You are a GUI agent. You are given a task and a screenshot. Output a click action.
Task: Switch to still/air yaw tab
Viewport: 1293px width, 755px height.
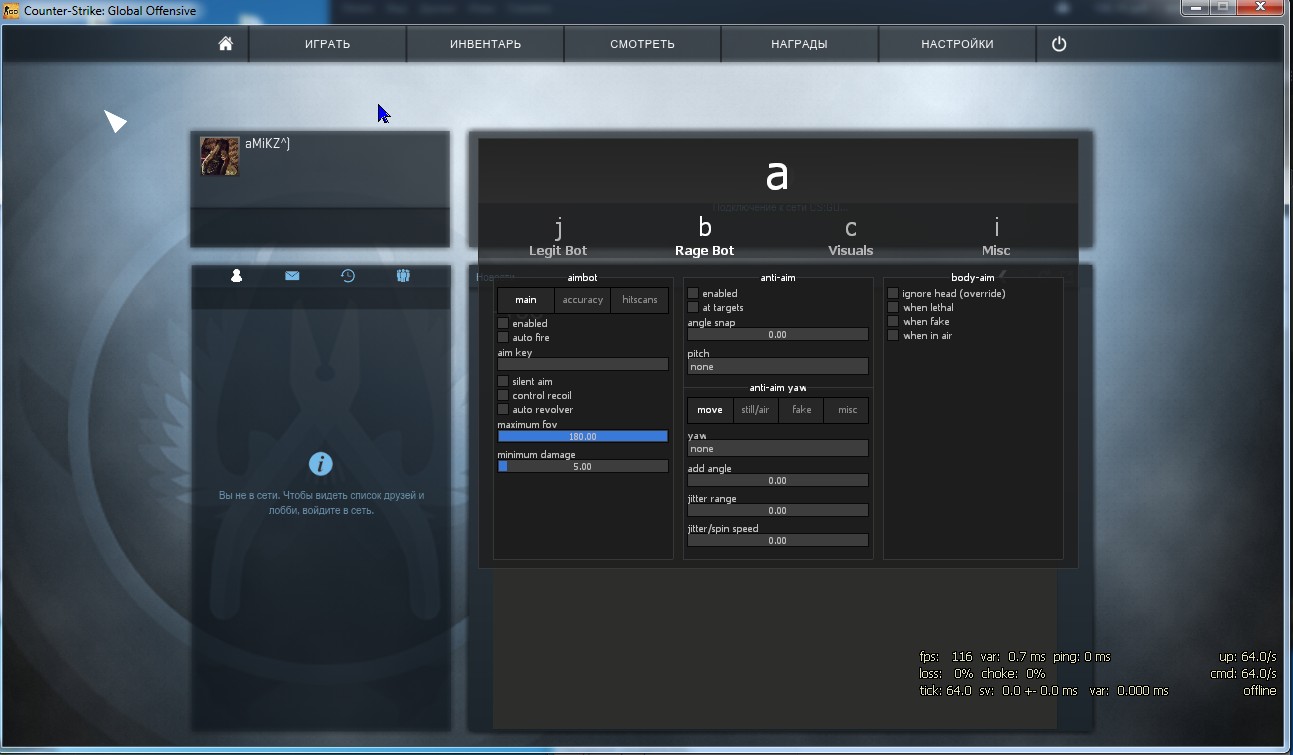pyautogui.click(x=755, y=410)
